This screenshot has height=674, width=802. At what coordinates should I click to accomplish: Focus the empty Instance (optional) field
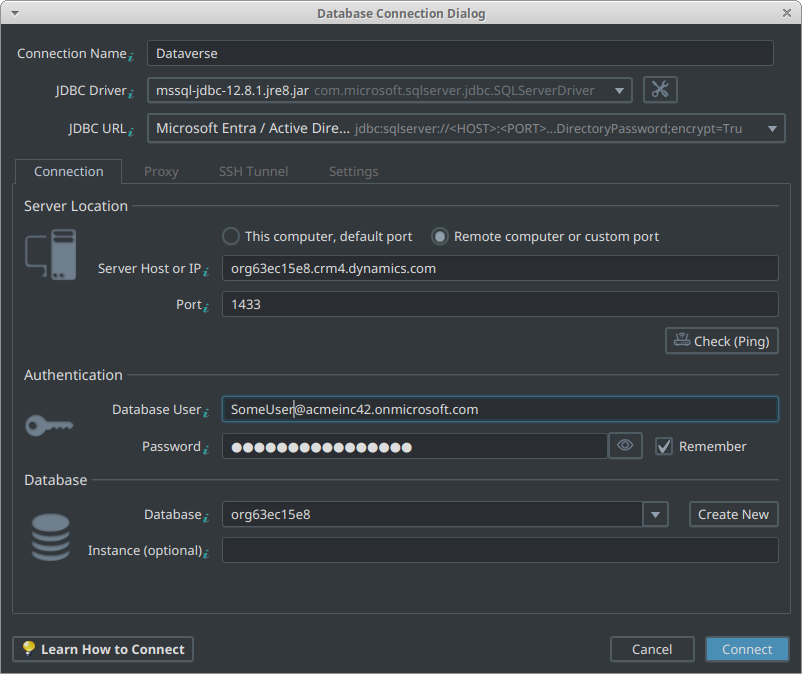(x=500, y=550)
